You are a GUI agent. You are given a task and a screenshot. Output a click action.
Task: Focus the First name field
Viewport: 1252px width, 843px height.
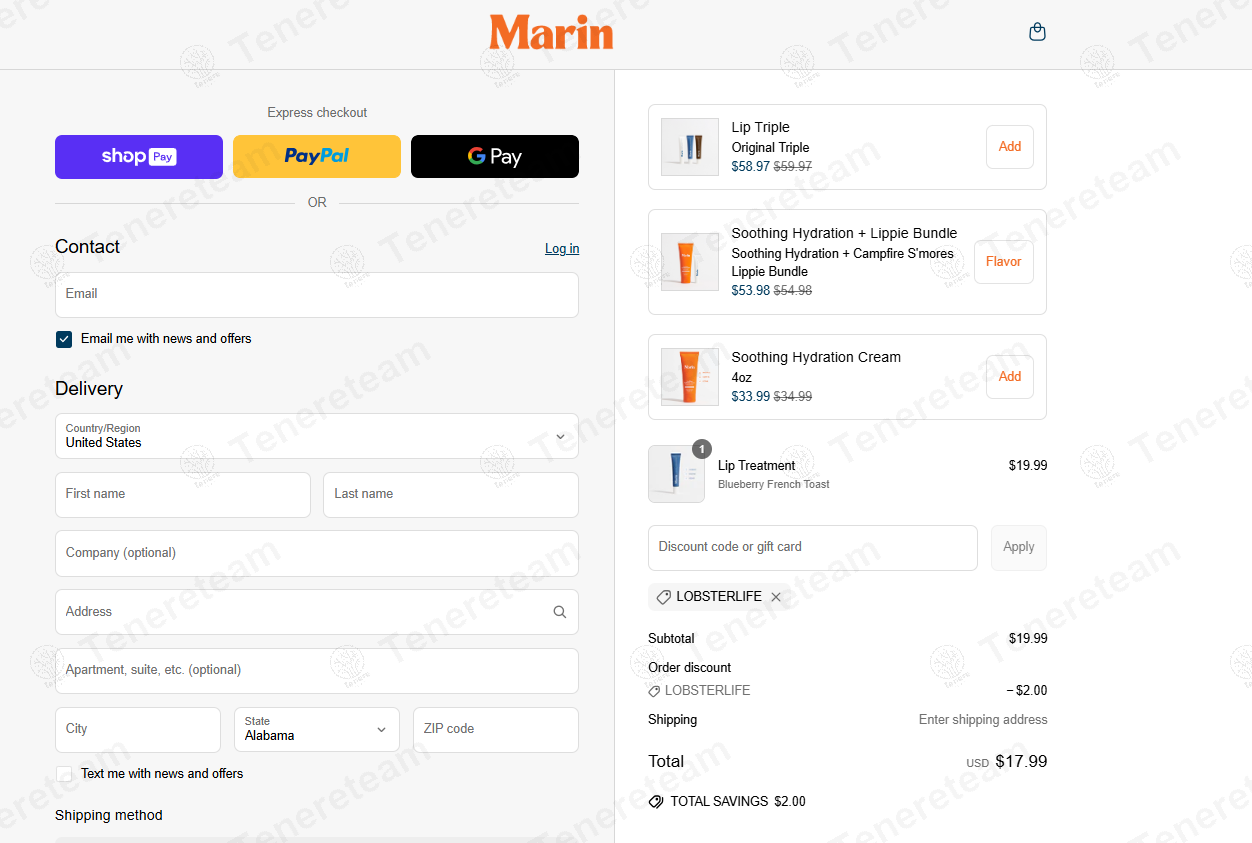pyautogui.click(x=183, y=495)
